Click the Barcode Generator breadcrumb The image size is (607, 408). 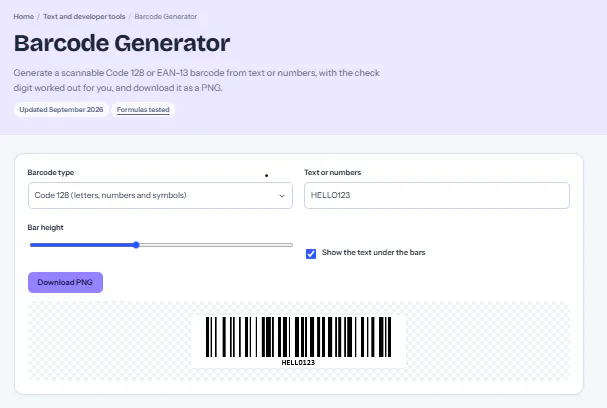[166, 17]
